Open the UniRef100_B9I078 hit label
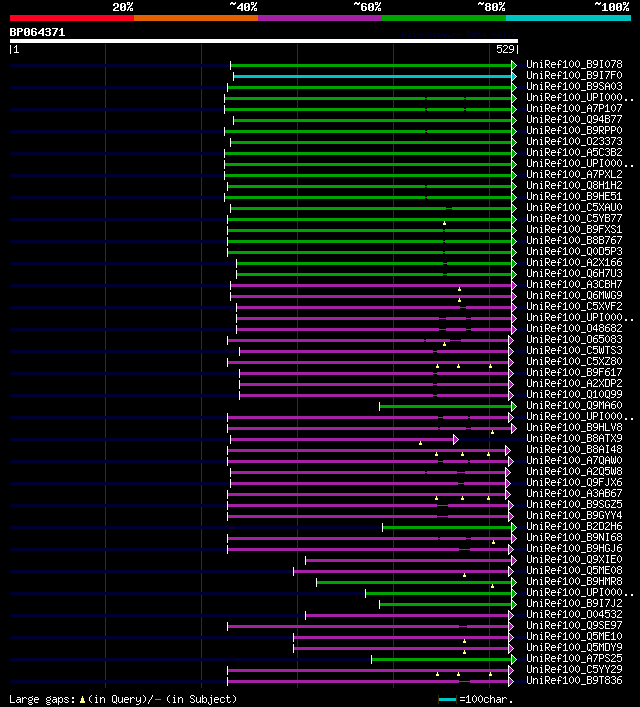 click(574, 64)
